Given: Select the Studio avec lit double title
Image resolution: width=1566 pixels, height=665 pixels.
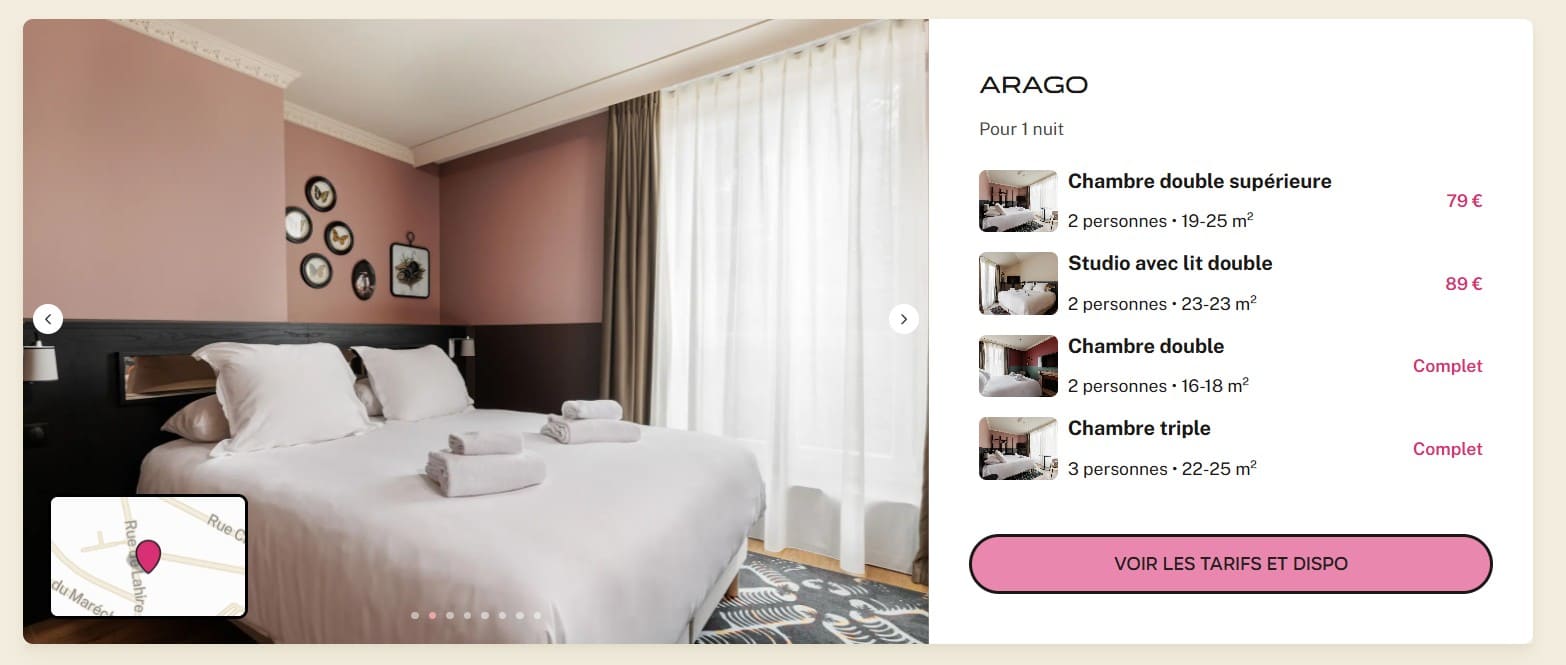Looking at the screenshot, I should click(x=1170, y=263).
